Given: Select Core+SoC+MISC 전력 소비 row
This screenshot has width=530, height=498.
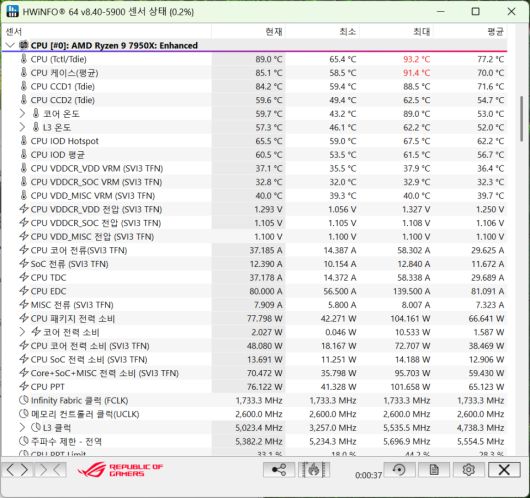Looking at the screenshot, I should pos(255,373).
